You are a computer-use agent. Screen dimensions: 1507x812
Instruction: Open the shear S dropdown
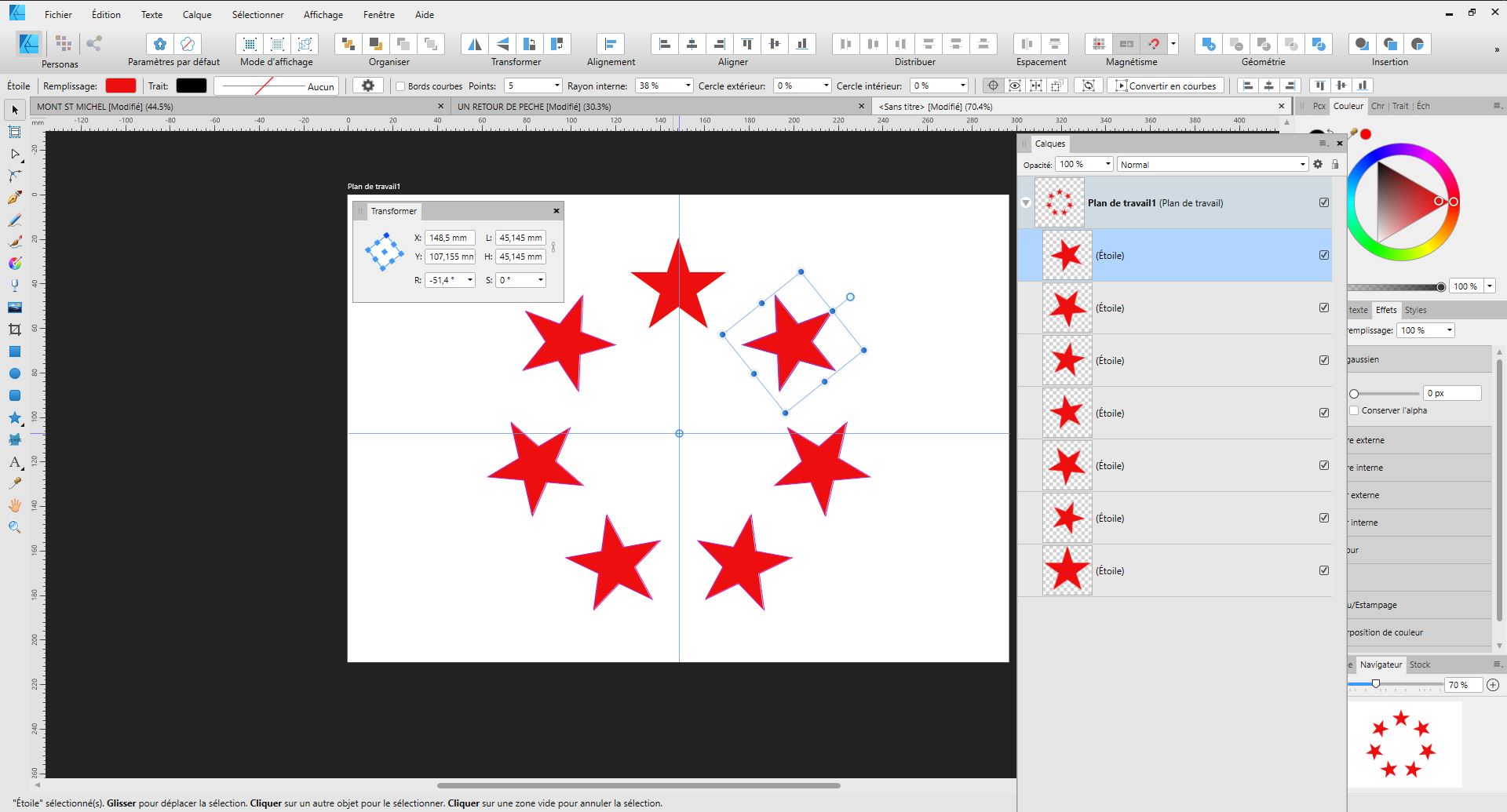tap(541, 280)
